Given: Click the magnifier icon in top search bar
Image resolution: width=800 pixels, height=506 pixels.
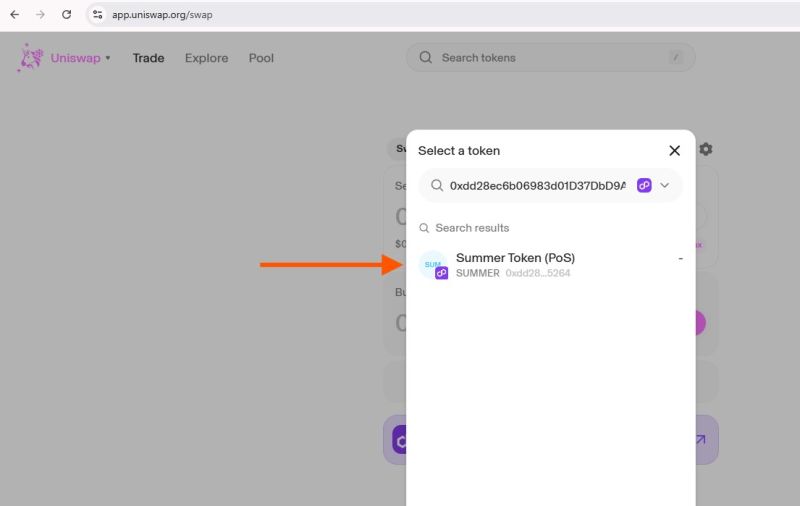Looking at the screenshot, I should tap(426, 58).
